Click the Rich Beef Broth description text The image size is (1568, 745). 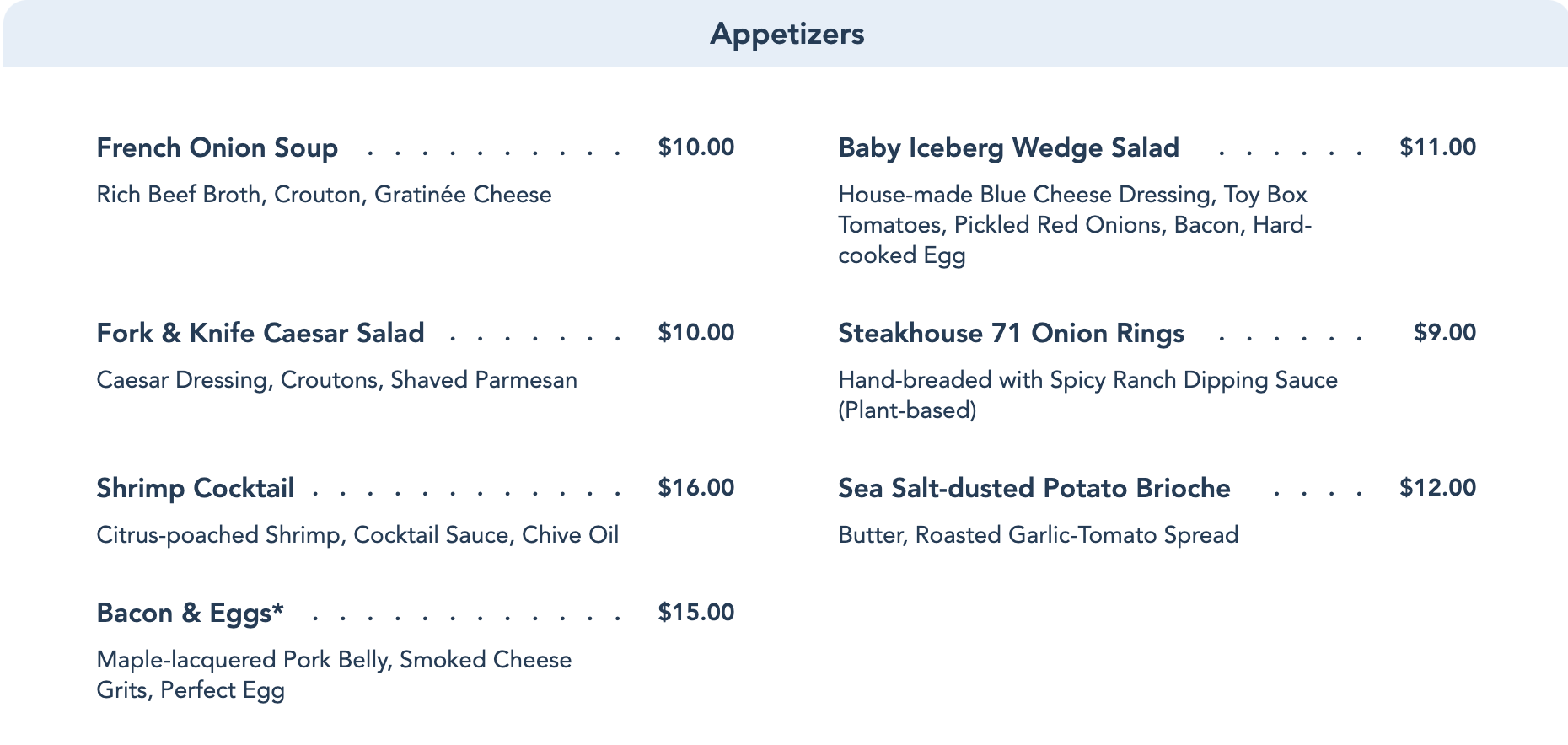(x=324, y=195)
